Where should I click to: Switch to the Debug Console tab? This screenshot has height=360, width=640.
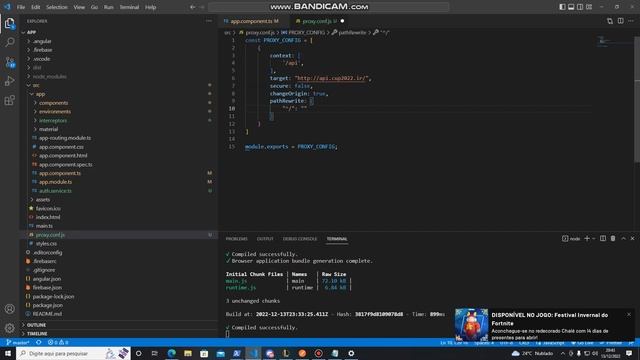pos(300,239)
